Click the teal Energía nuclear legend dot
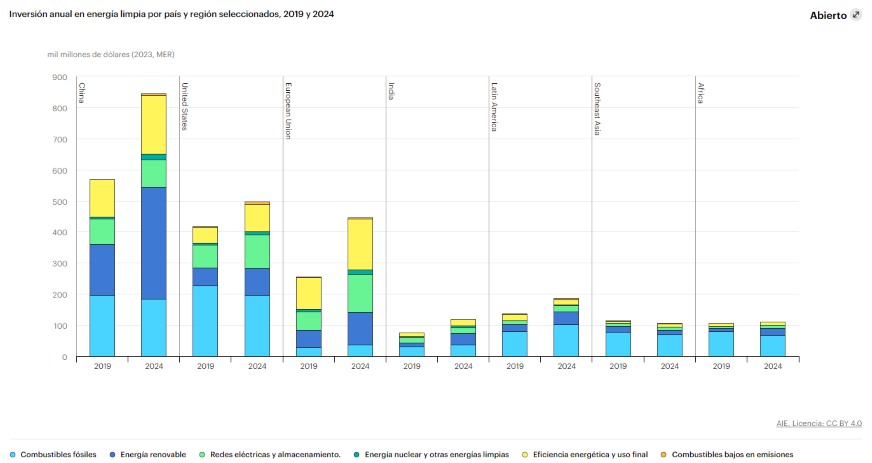This screenshot has width=872, height=463. click(358, 454)
